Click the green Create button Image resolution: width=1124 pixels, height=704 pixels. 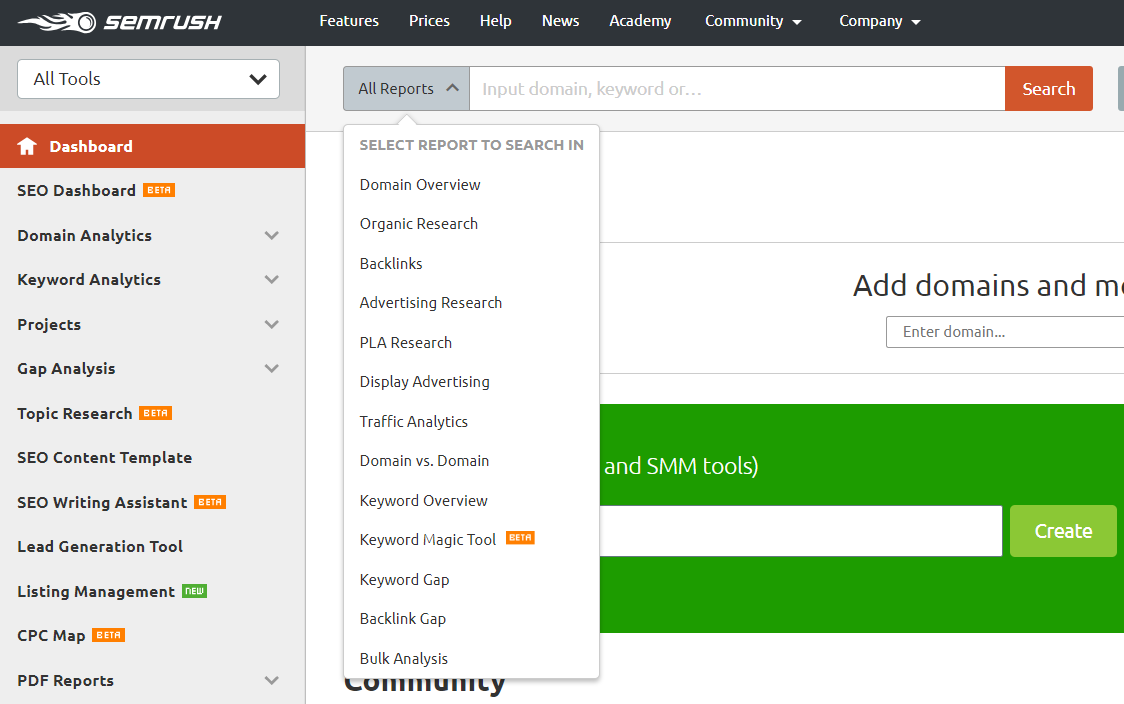(x=1063, y=531)
